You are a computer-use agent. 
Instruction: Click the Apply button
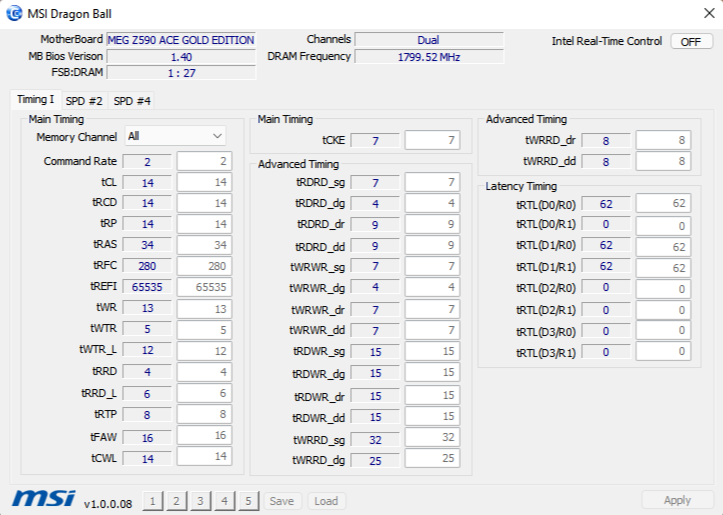click(677, 500)
